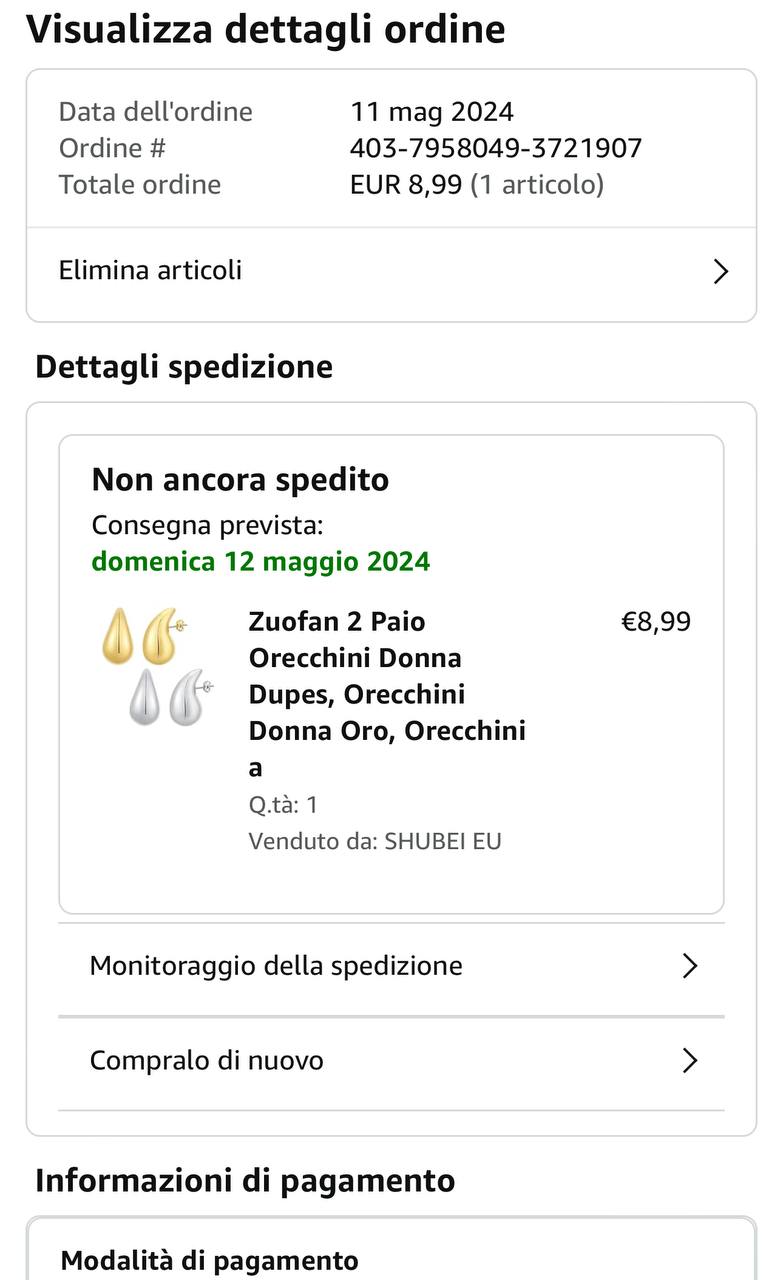The height and width of the screenshot is (1280, 783).
Task: Tap the arrow next to Monitoraggio della spedizione
Action: click(689, 966)
